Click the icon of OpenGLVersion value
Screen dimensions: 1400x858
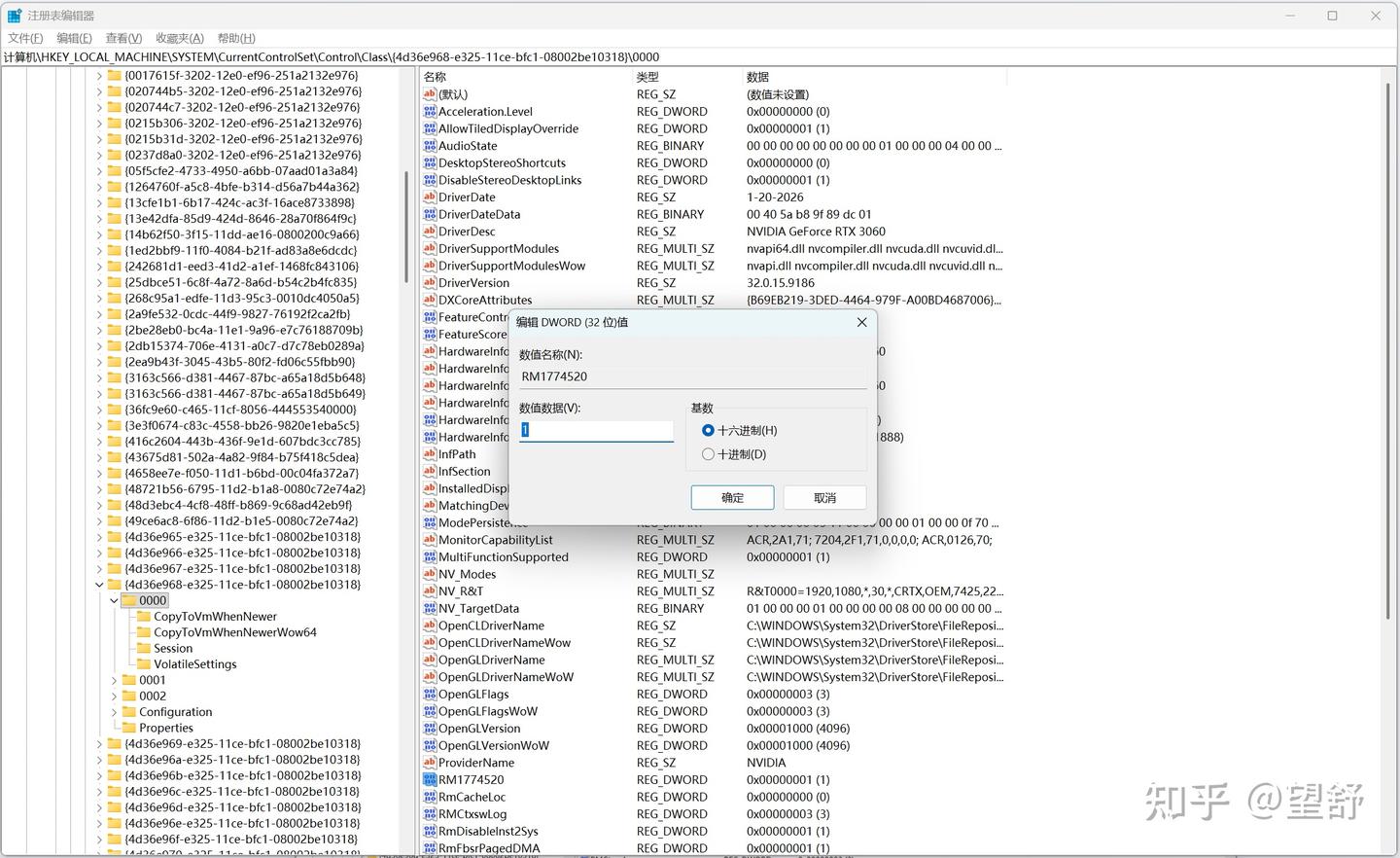(x=430, y=729)
